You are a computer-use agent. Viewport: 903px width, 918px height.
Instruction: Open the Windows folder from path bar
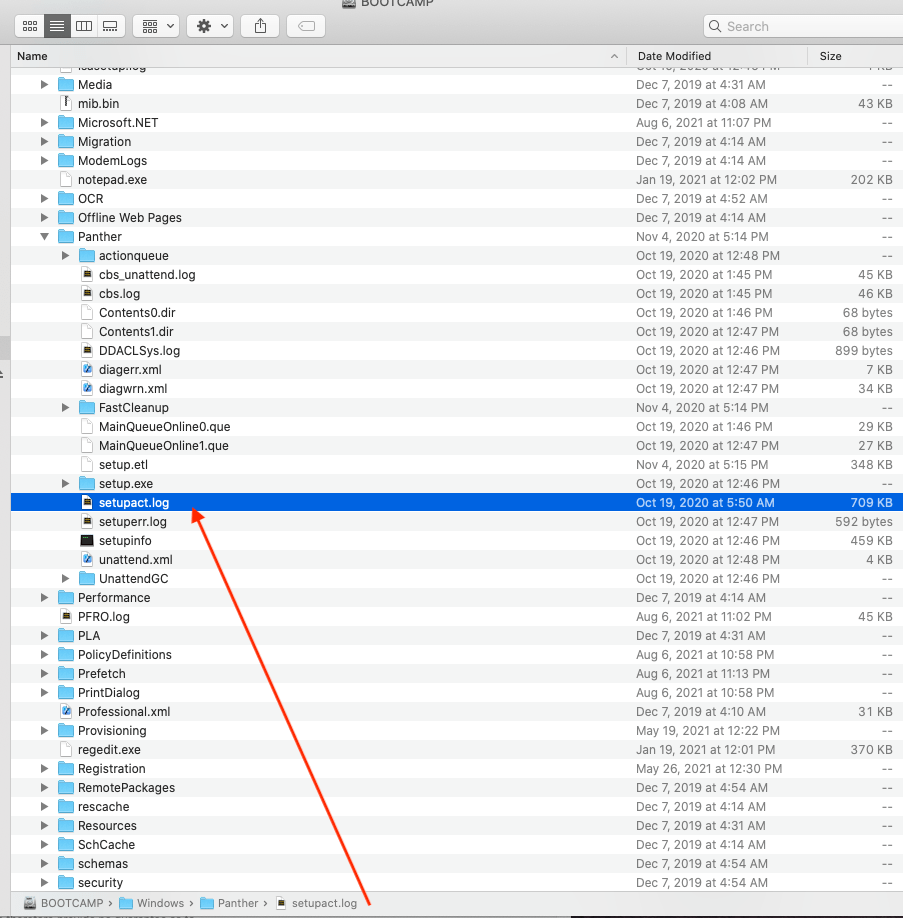click(x=160, y=903)
